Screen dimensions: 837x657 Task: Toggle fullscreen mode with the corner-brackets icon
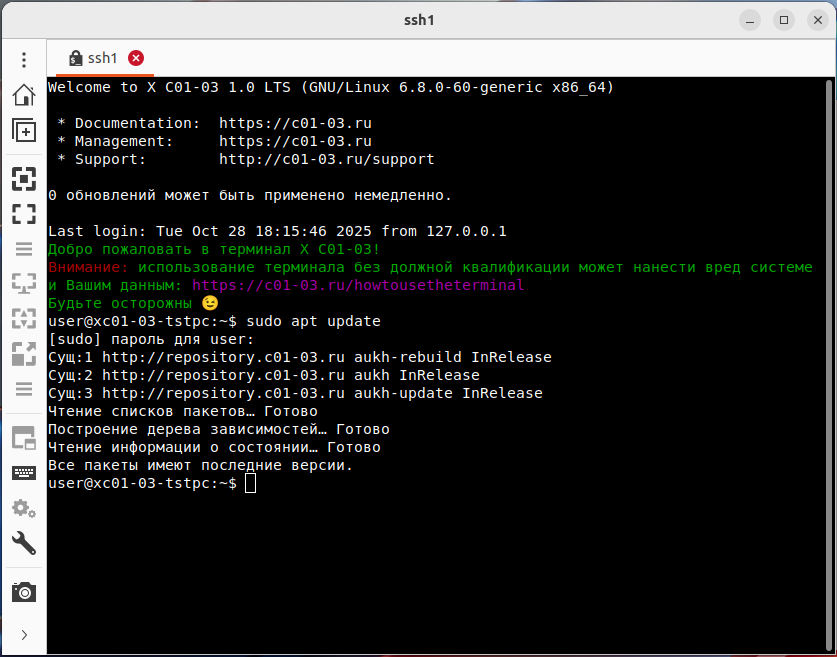[x=23, y=214]
